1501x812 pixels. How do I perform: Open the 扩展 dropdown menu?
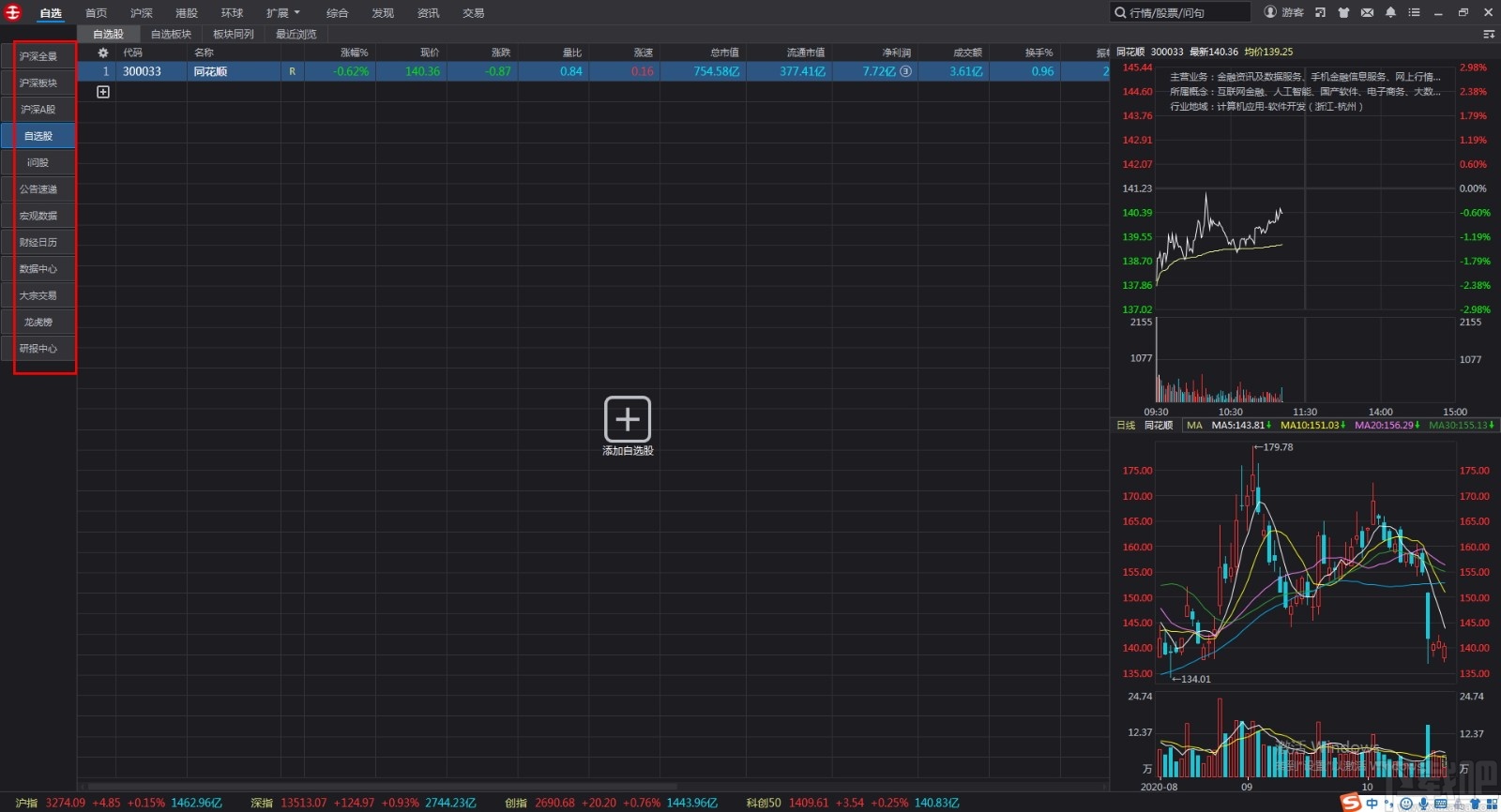tap(282, 13)
